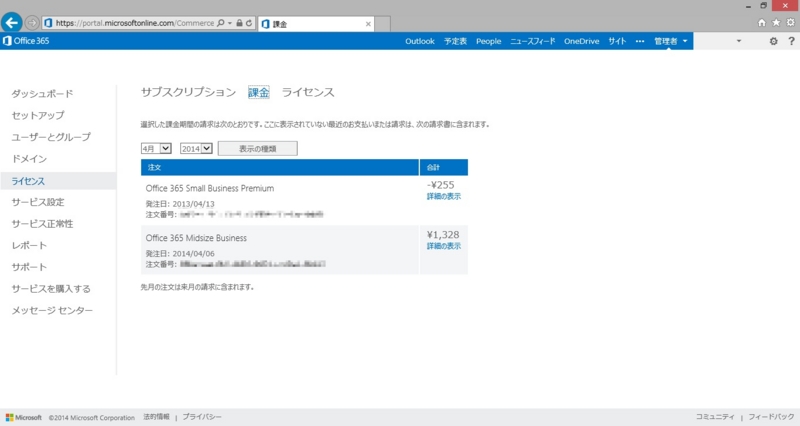Click the lock security icon in address bar
Image resolution: width=800 pixels, height=426 pixels.
[239, 23]
